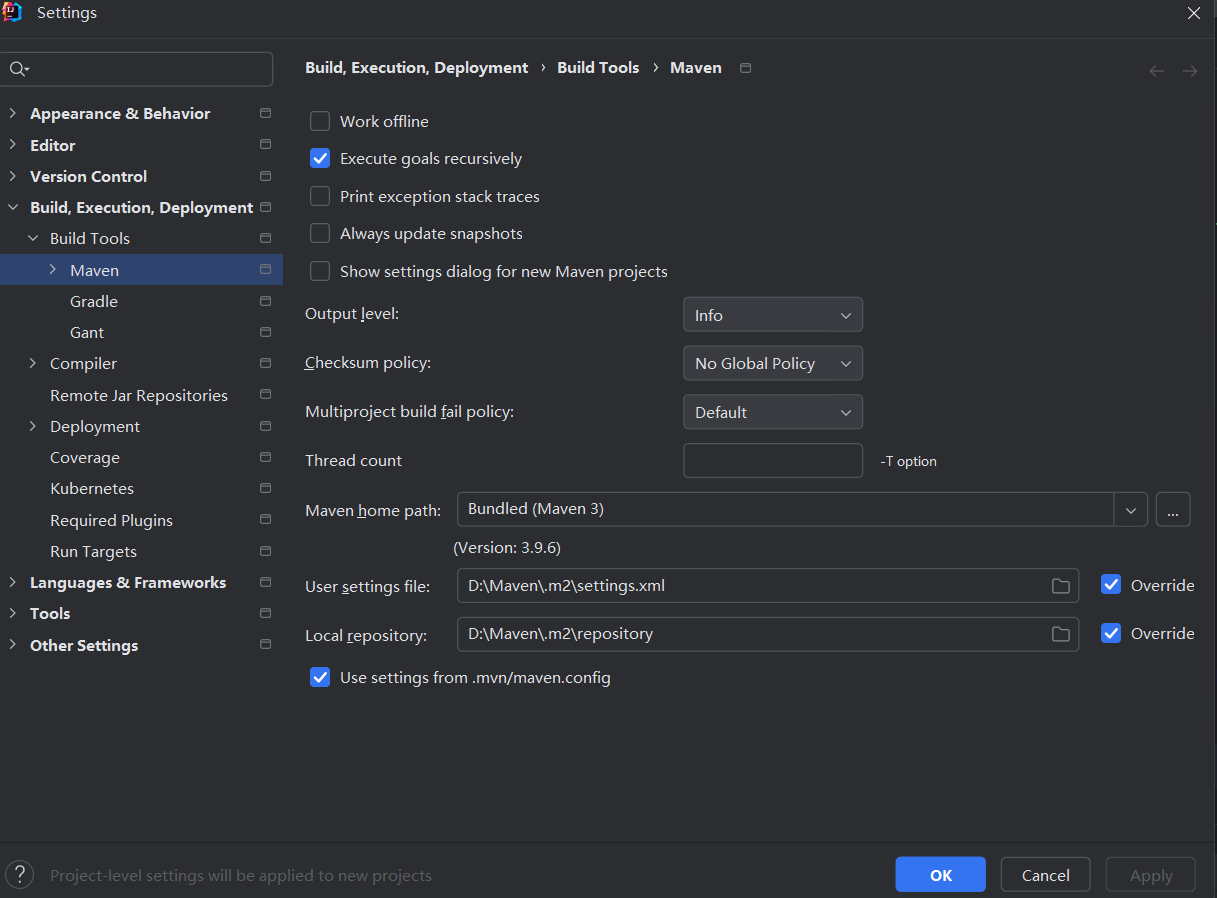Enable the Work offline checkbox
Image resolution: width=1217 pixels, height=898 pixels.
click(x=320, y=121)
